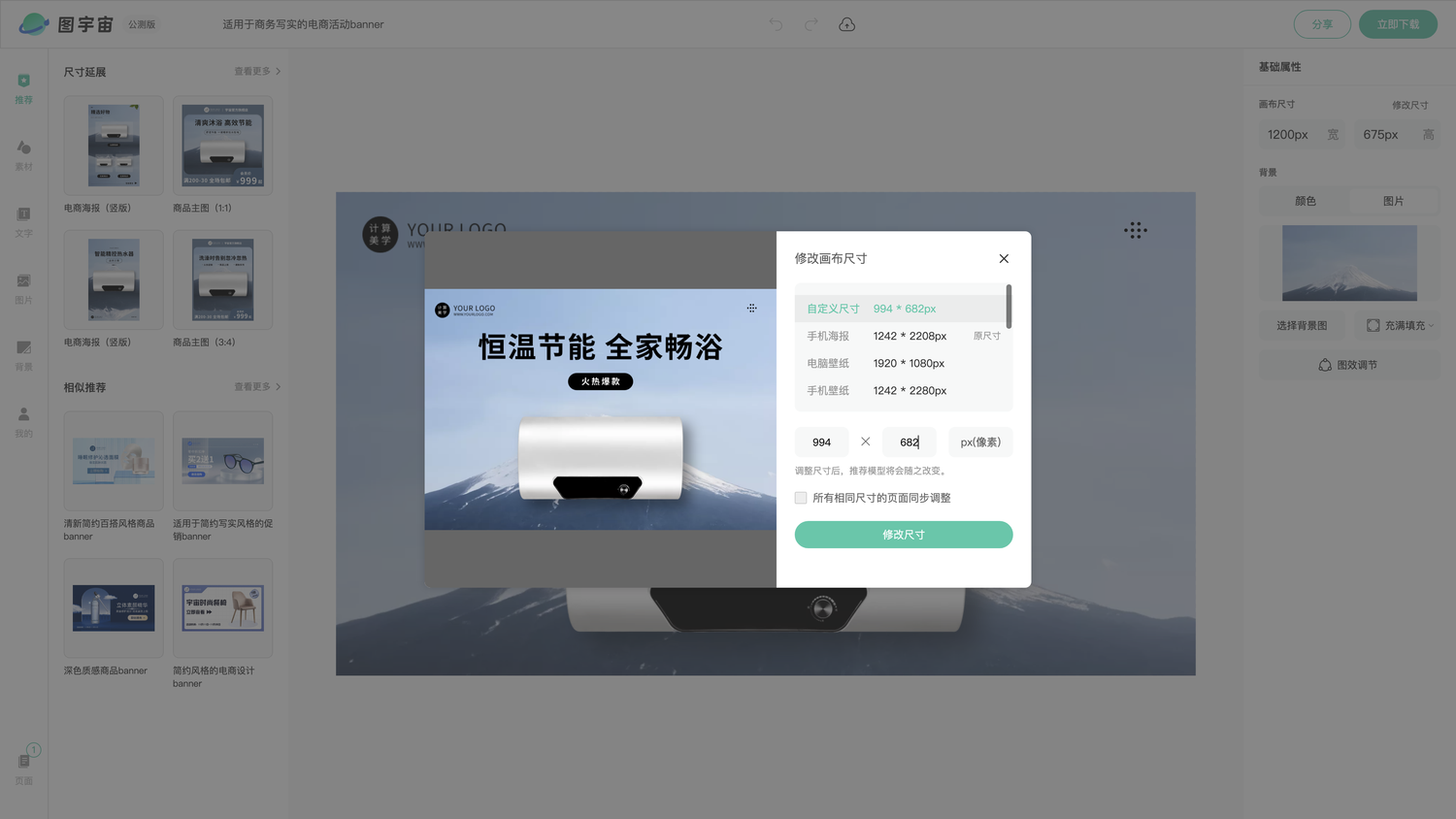The height and width of the screenshot is (819, 1456).
Task: Close the 修改画布尺寸 dialog
Action: [1004, 258]
